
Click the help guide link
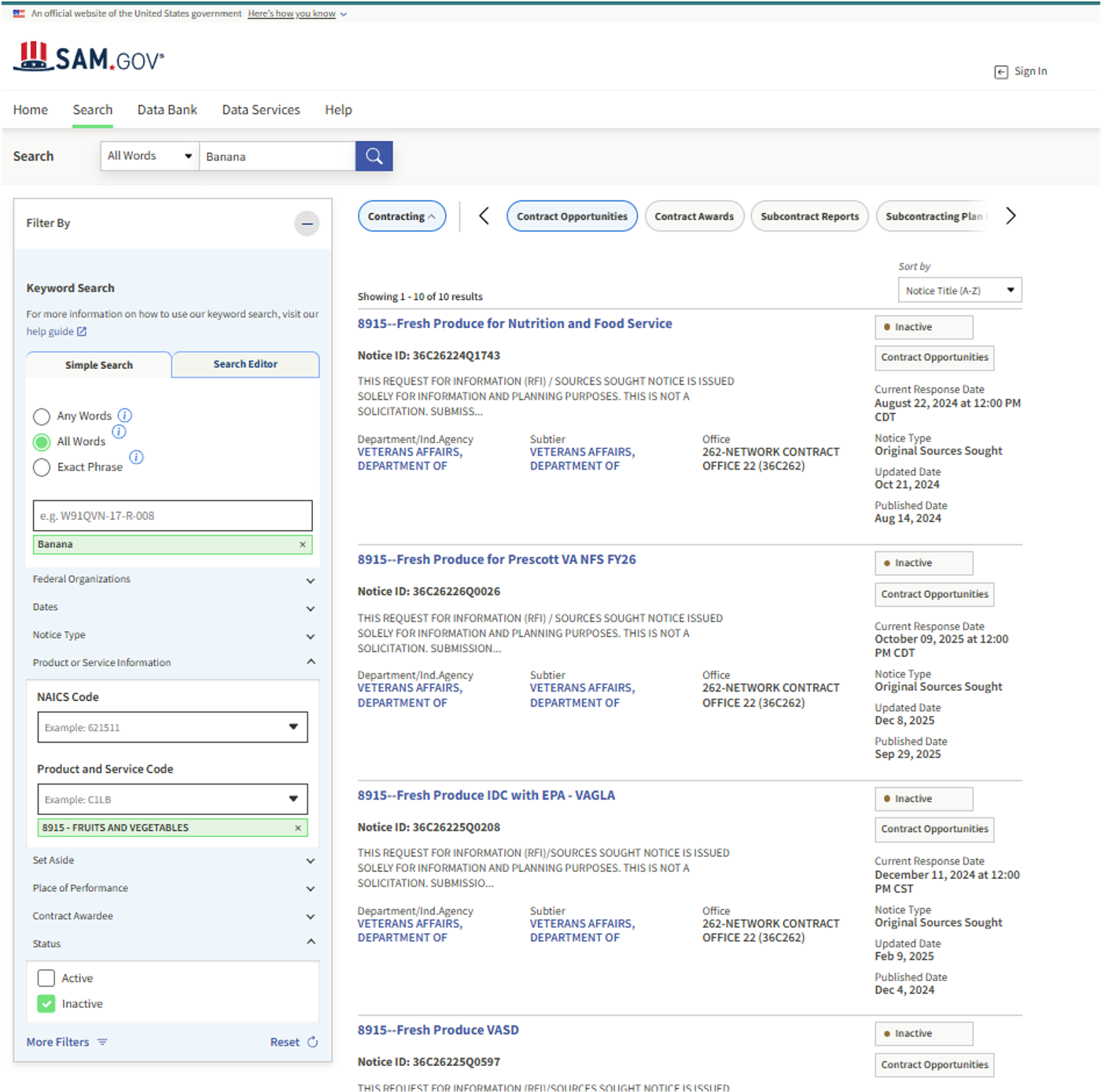point(50,331)
